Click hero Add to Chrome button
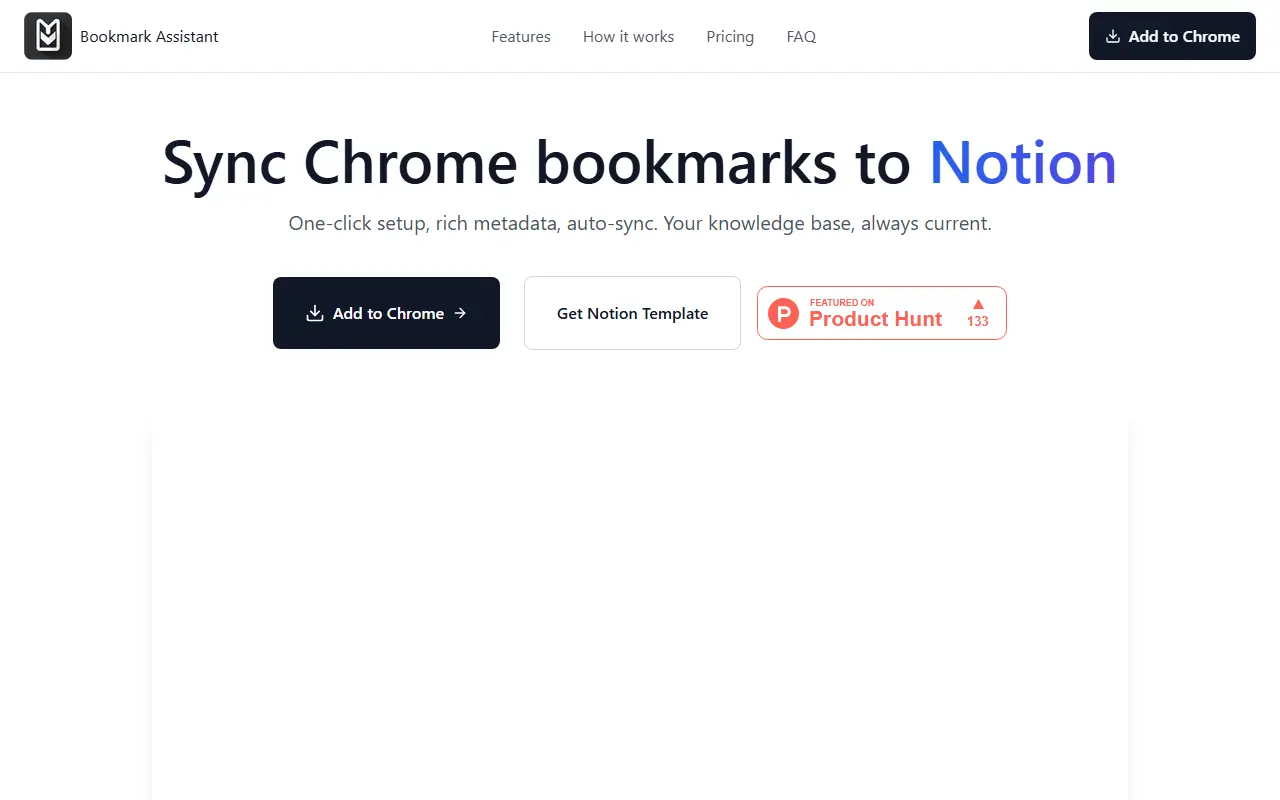The width and height of the screenshot is (1280, 800). (386, 313)
